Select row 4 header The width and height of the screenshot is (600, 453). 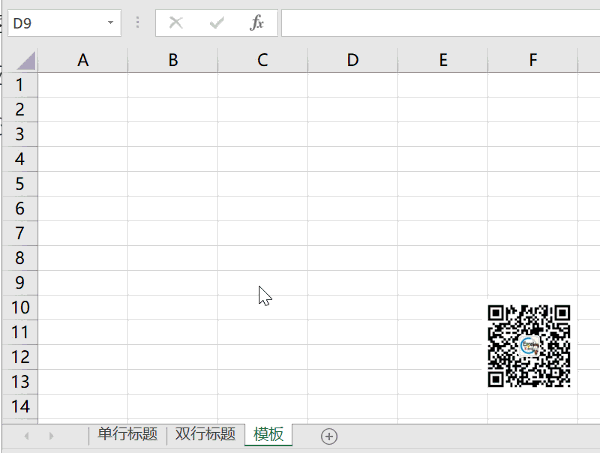point(20,159)
